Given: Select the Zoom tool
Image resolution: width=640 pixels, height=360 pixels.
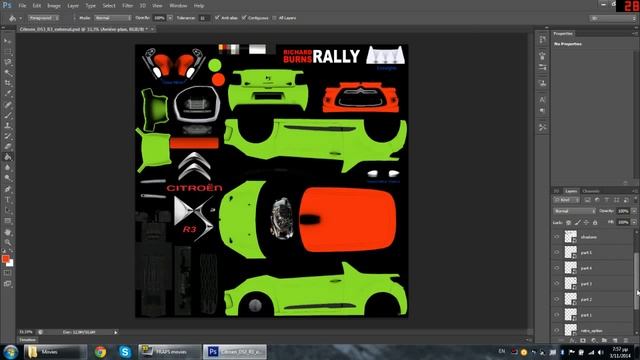Looking at the screenshot, I should [7, 242].
